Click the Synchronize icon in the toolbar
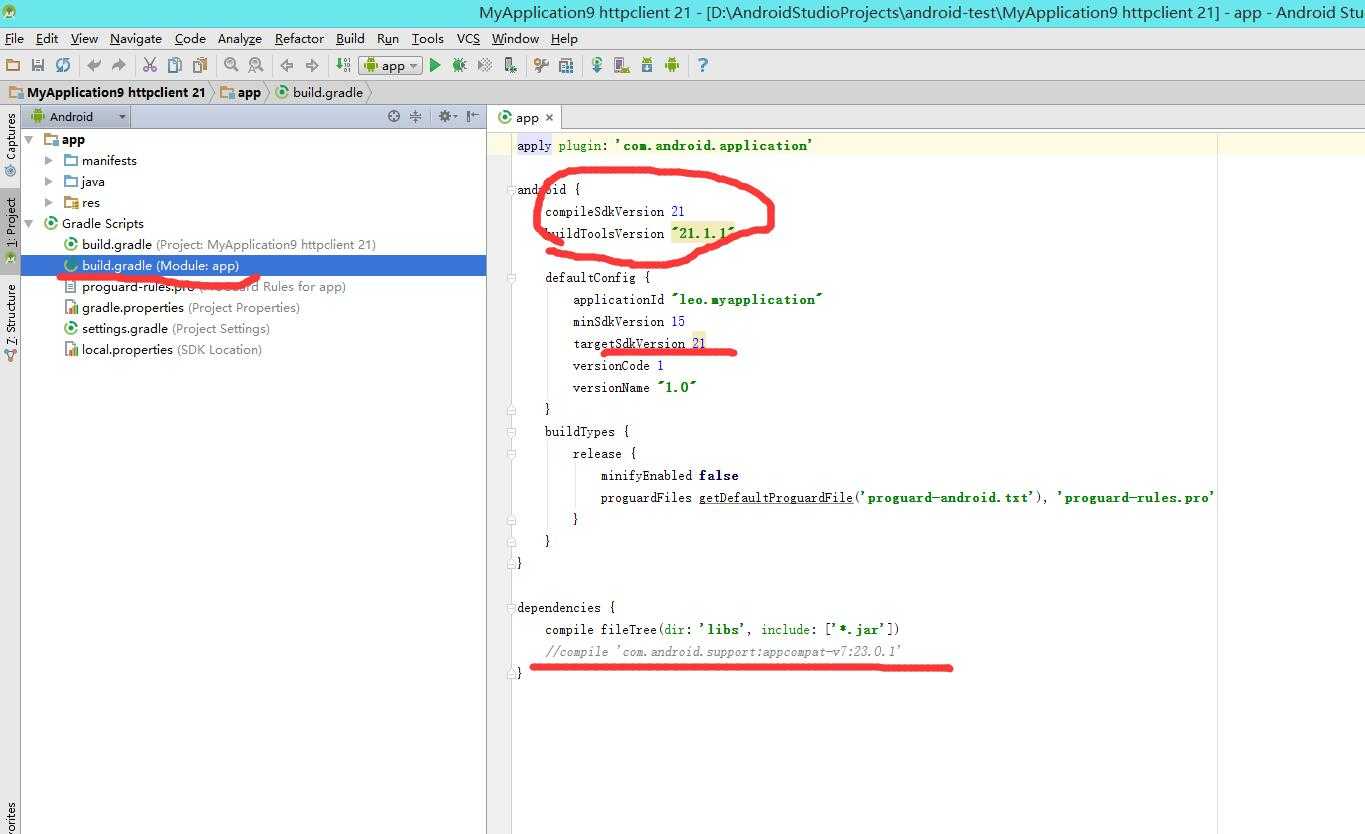Image resolution: width=1365 pixels, height=834 pixels. 63,65
